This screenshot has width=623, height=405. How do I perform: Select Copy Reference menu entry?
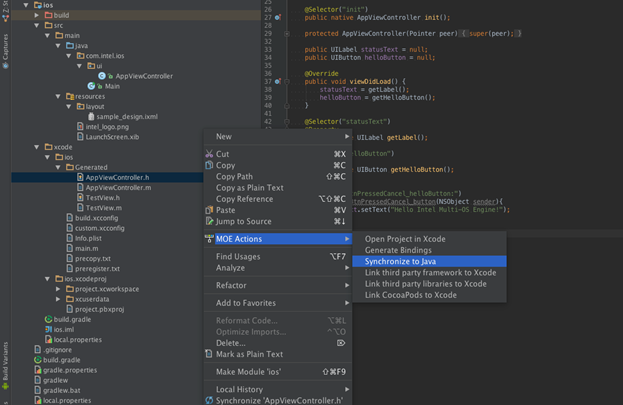(278, 199)
